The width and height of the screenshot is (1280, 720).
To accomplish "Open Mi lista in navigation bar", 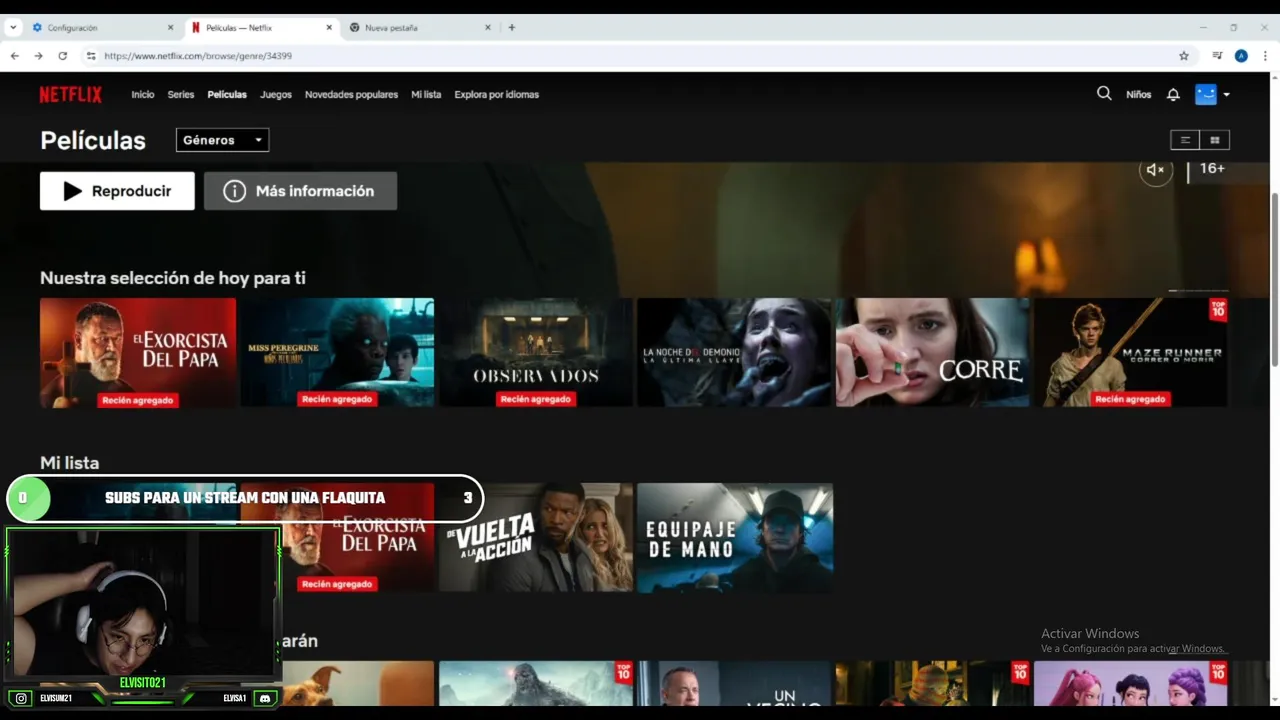I will (426, 94).
